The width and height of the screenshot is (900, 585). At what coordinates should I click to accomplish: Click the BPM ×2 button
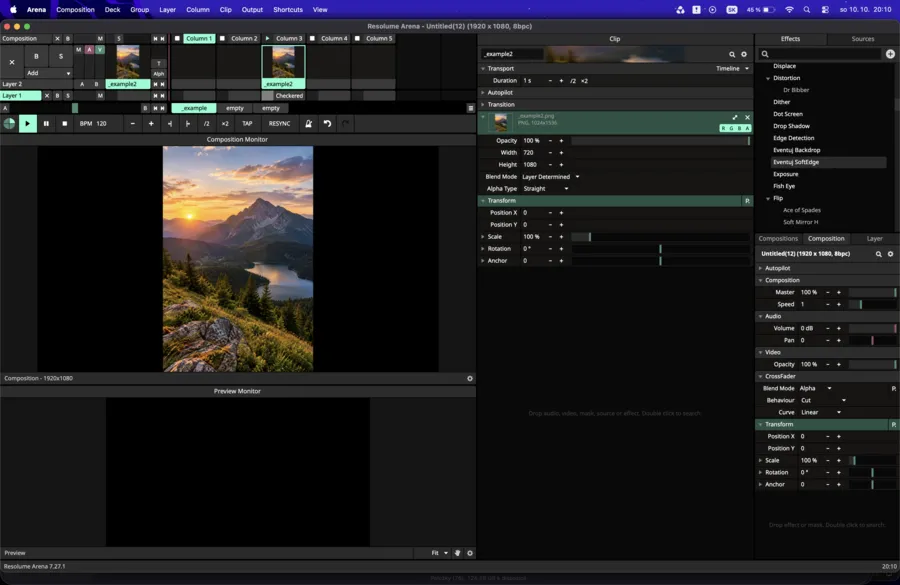click(225, 123)
